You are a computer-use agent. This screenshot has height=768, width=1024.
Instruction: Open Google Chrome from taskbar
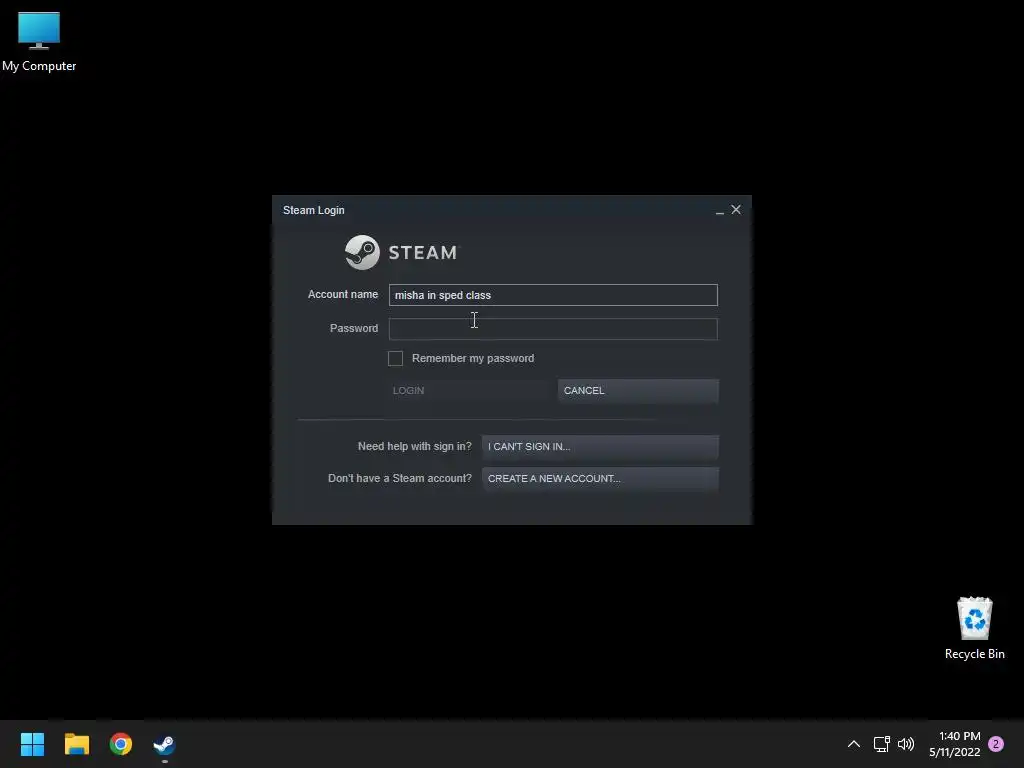[121, 744]
